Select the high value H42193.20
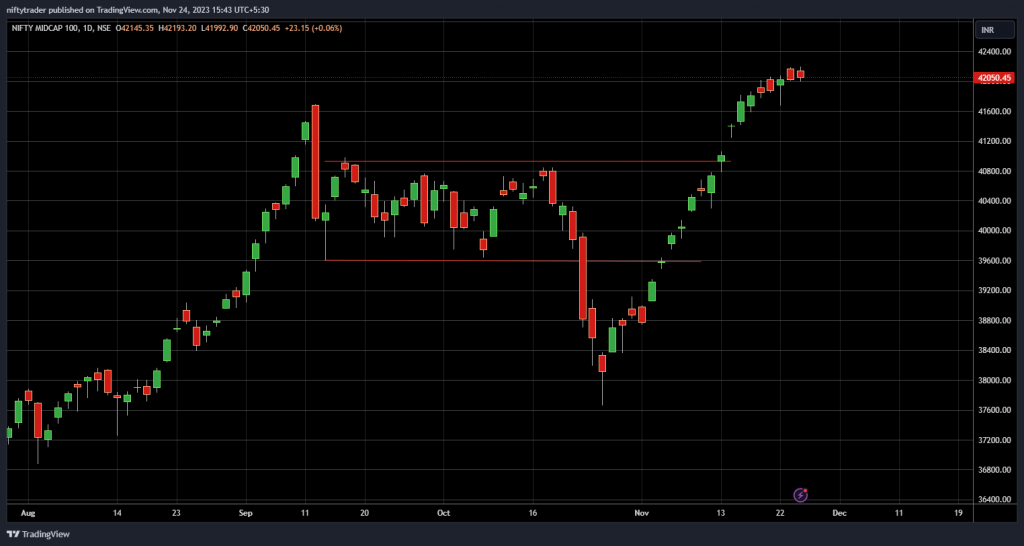 178,28
